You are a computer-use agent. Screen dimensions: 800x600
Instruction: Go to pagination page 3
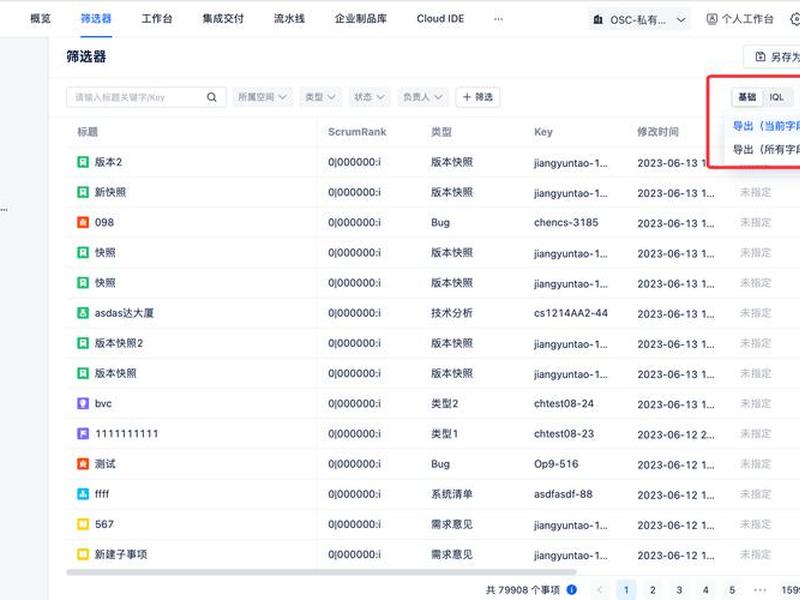(679, 590)
